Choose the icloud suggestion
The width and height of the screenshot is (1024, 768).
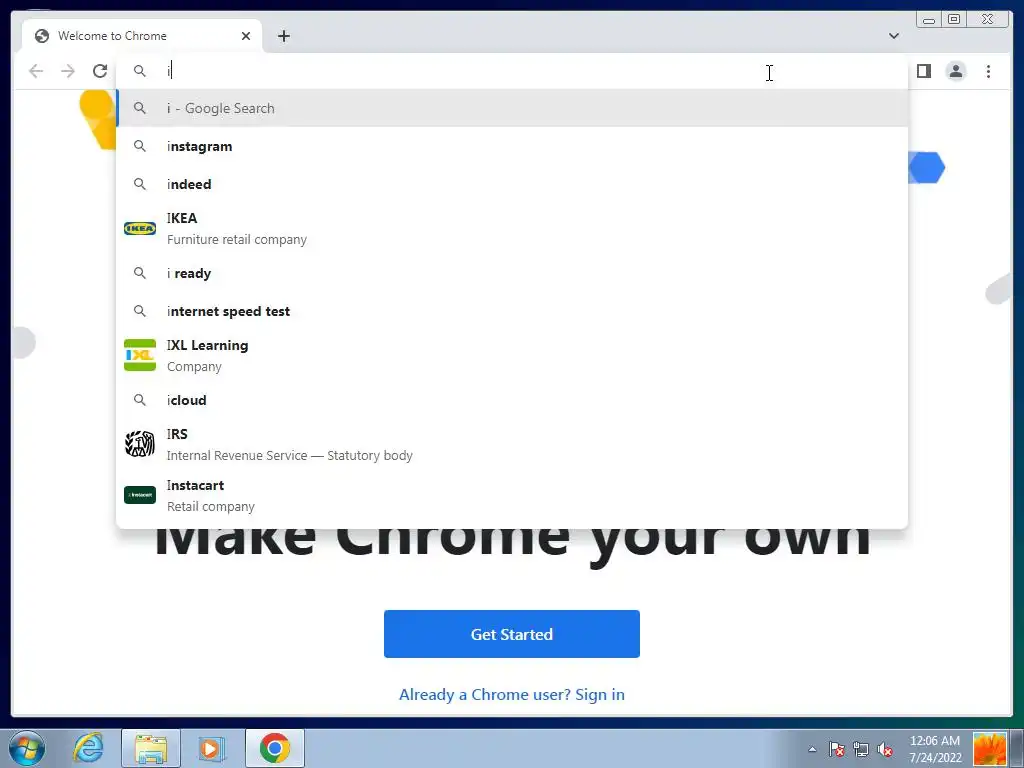click(512, 400)
